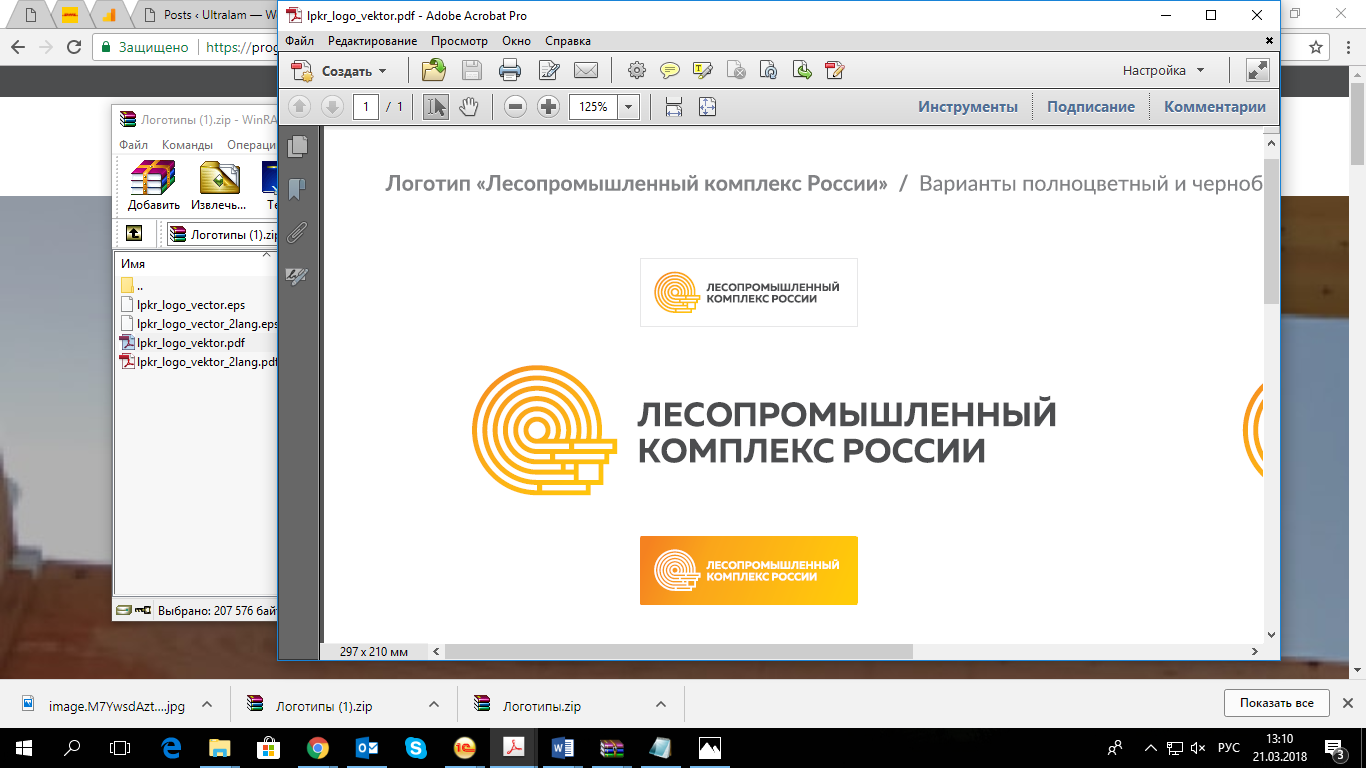
Task: Select lpkr_logo_vektor.pdf in WinRAR
Action: click(191, 343)
